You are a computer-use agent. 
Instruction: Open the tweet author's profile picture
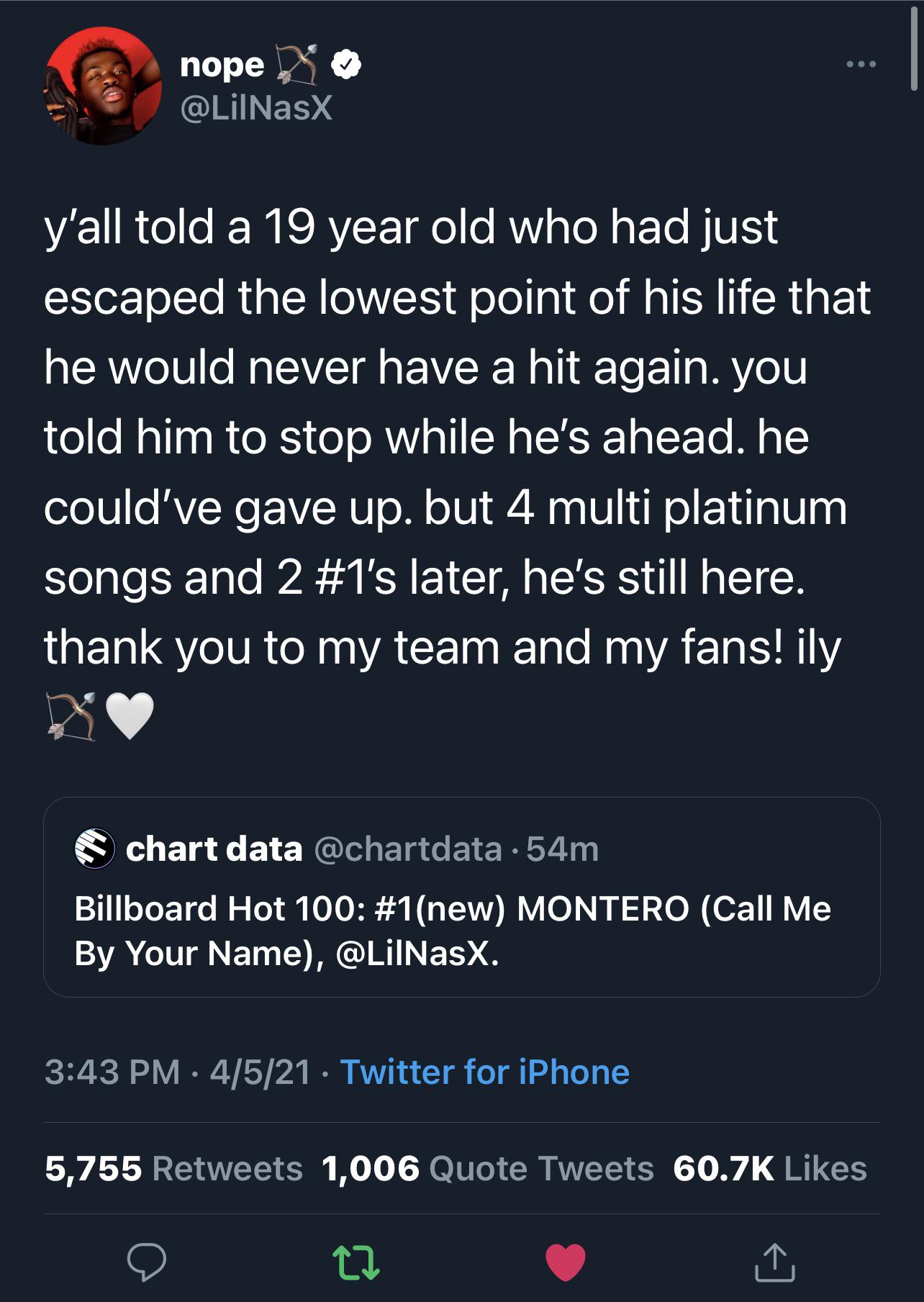point(102,86)
